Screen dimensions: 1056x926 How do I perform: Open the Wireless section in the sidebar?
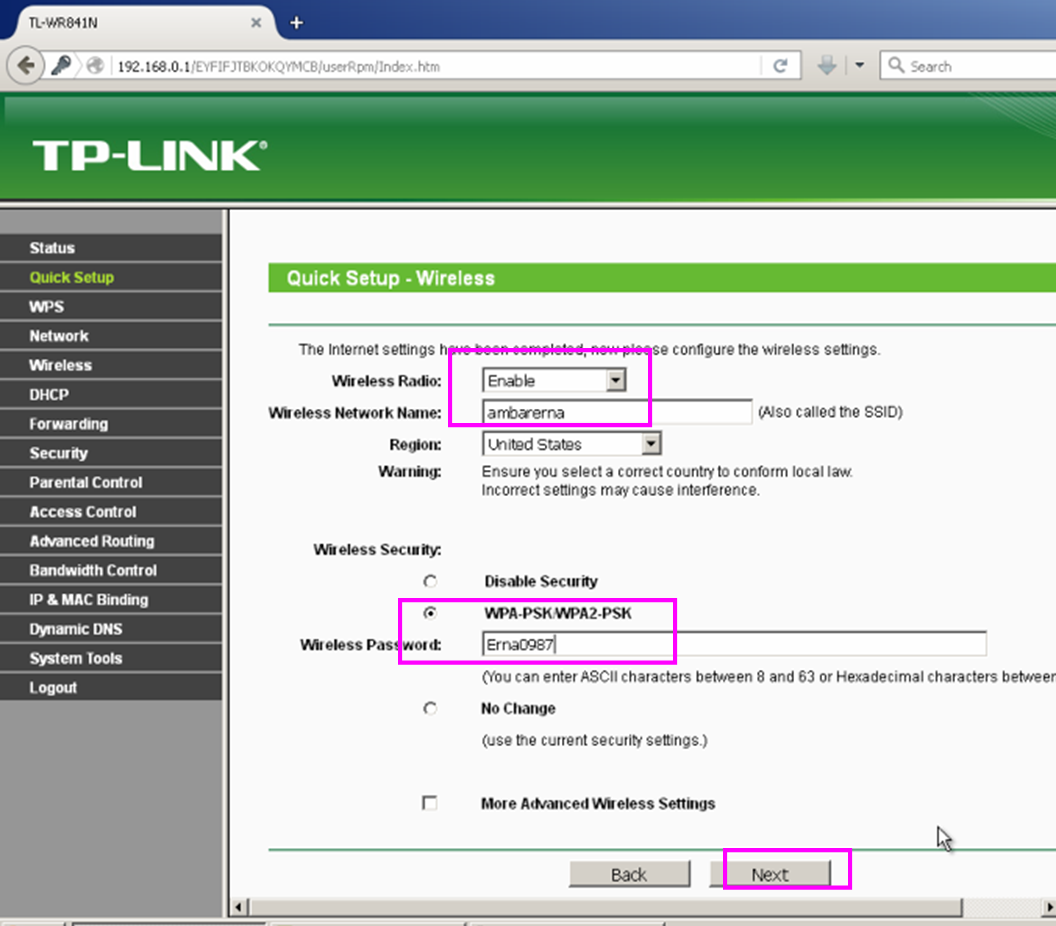pos(59,365)
